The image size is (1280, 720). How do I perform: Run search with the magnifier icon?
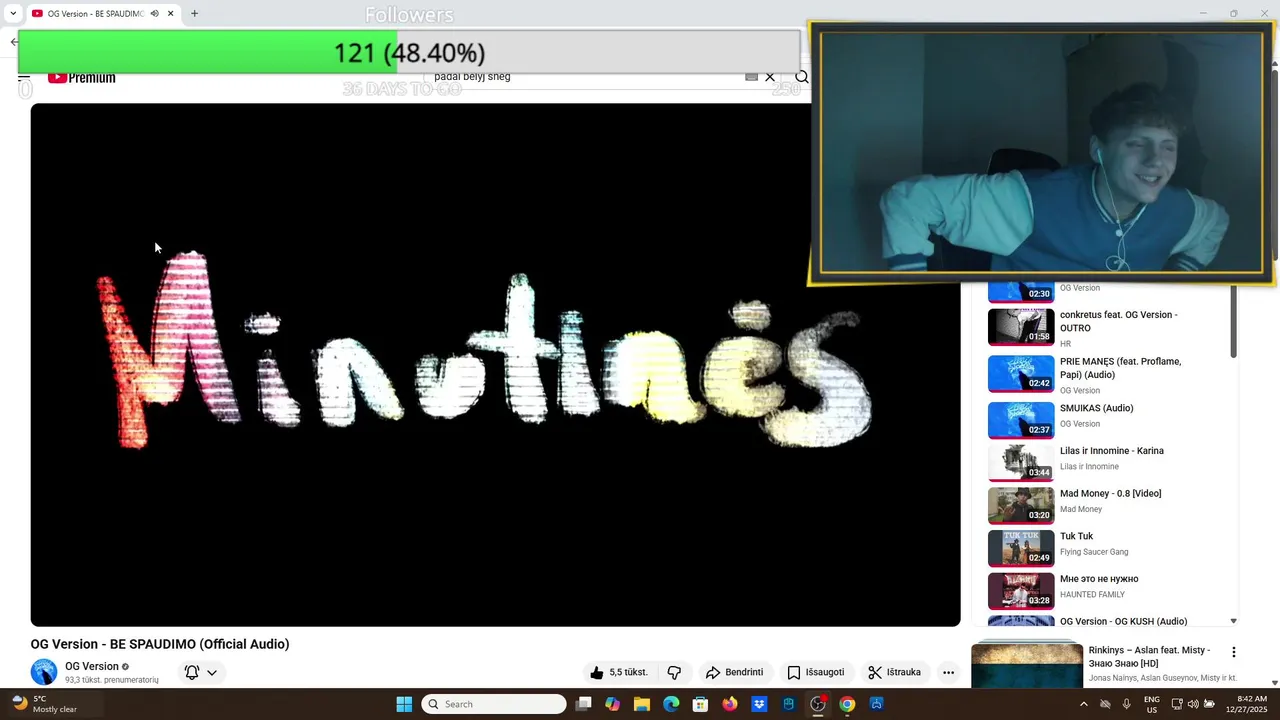[x=801, y=77]
